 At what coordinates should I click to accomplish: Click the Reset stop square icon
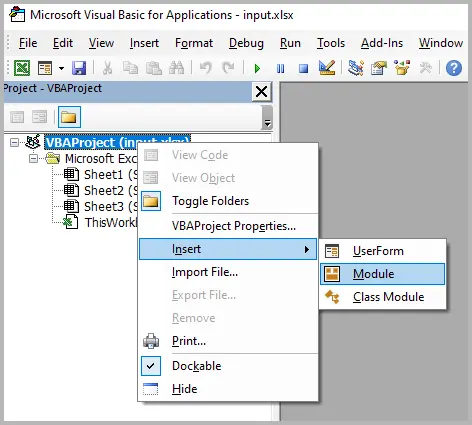pyautogui.click(x=303, y=69)
